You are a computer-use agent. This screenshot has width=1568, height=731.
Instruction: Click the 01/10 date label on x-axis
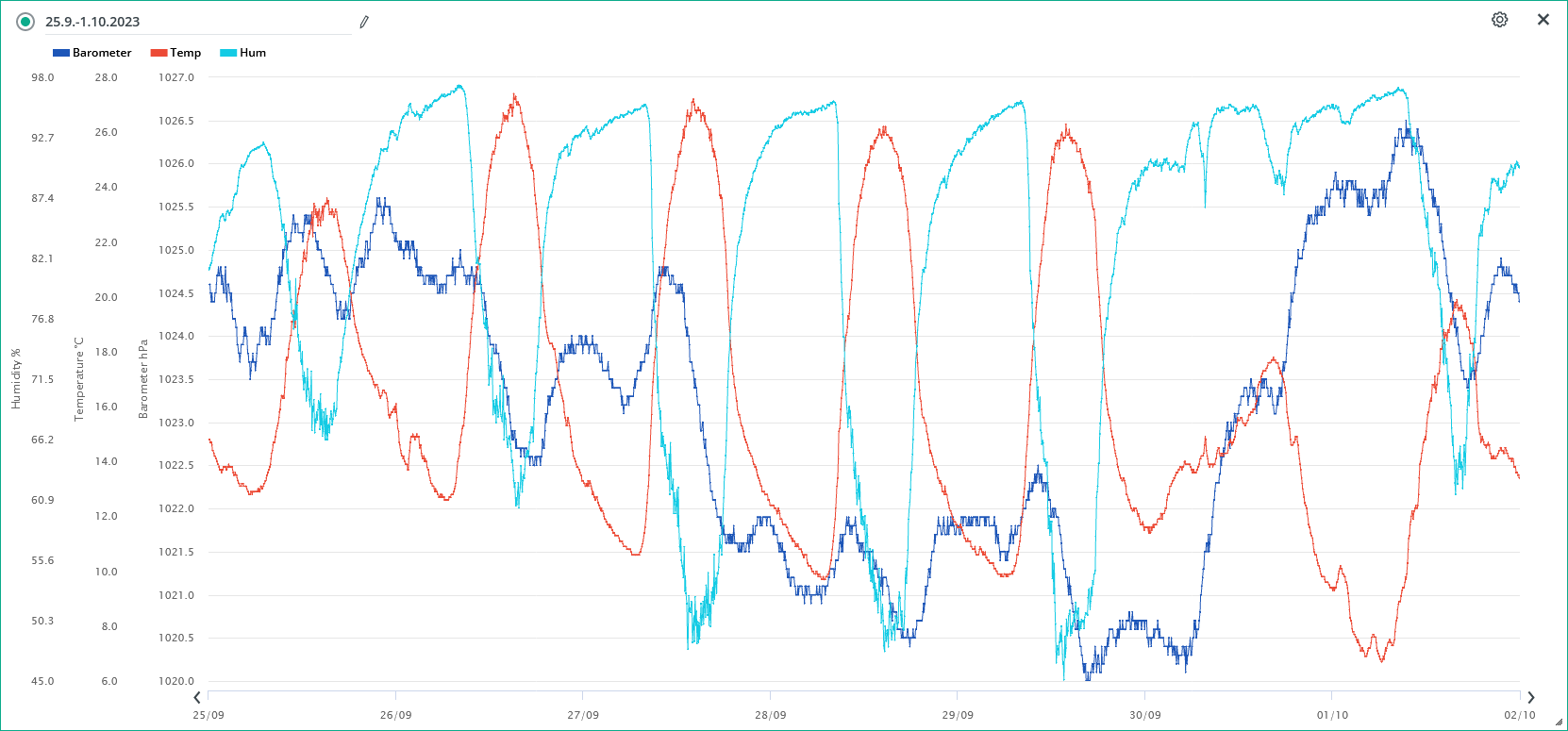(1332, 715)
